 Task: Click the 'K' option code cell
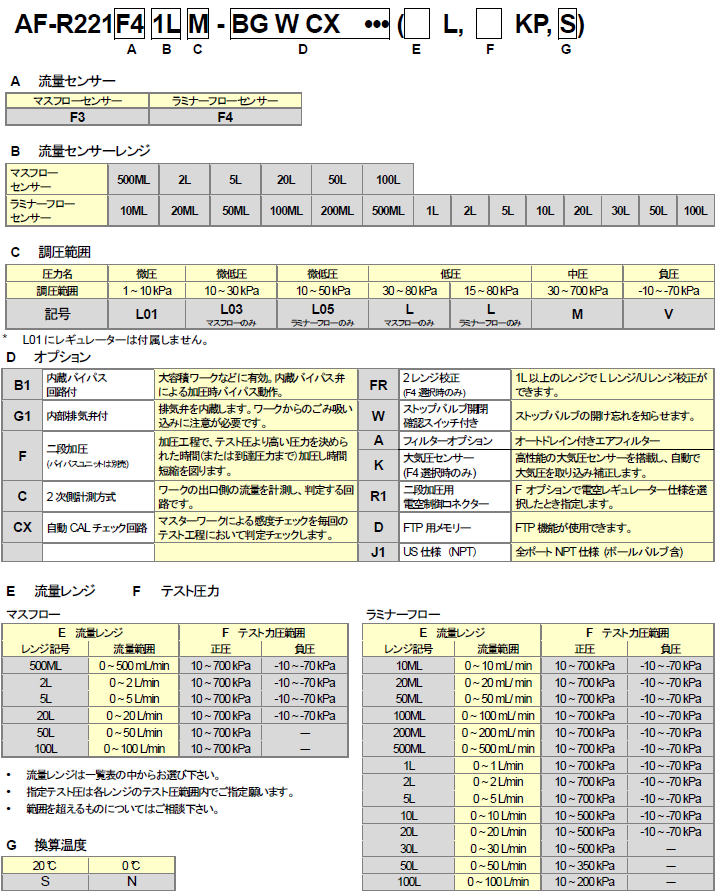coord(378,465)
